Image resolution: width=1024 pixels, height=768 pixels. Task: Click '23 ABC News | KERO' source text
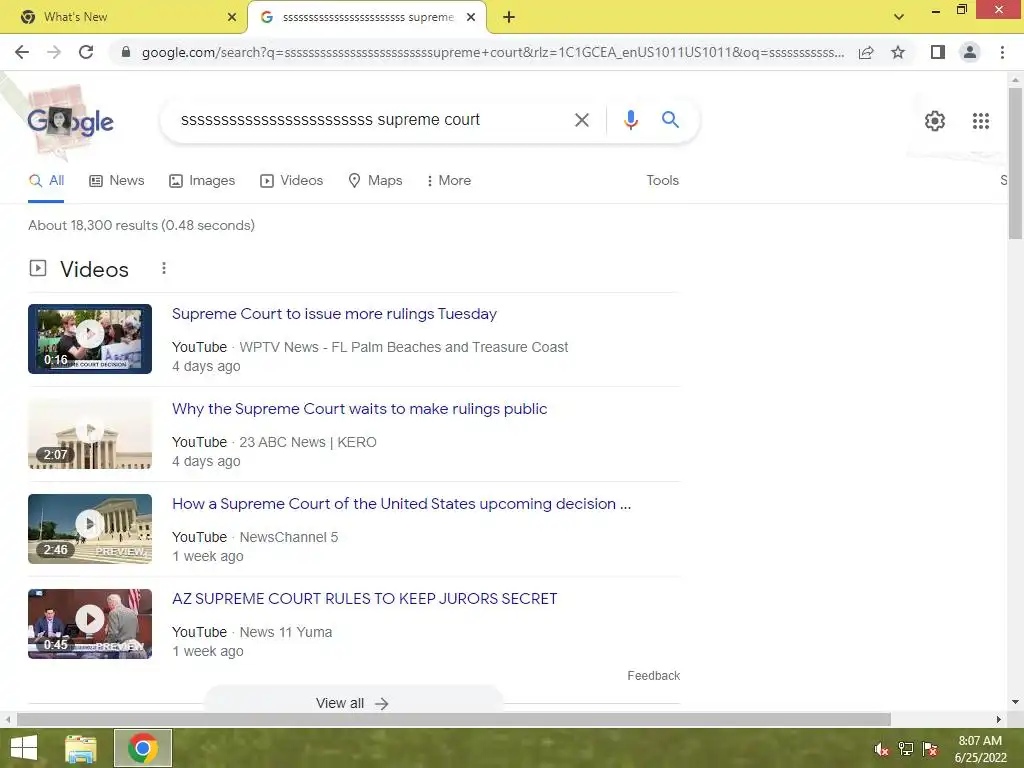click(308, 442)
